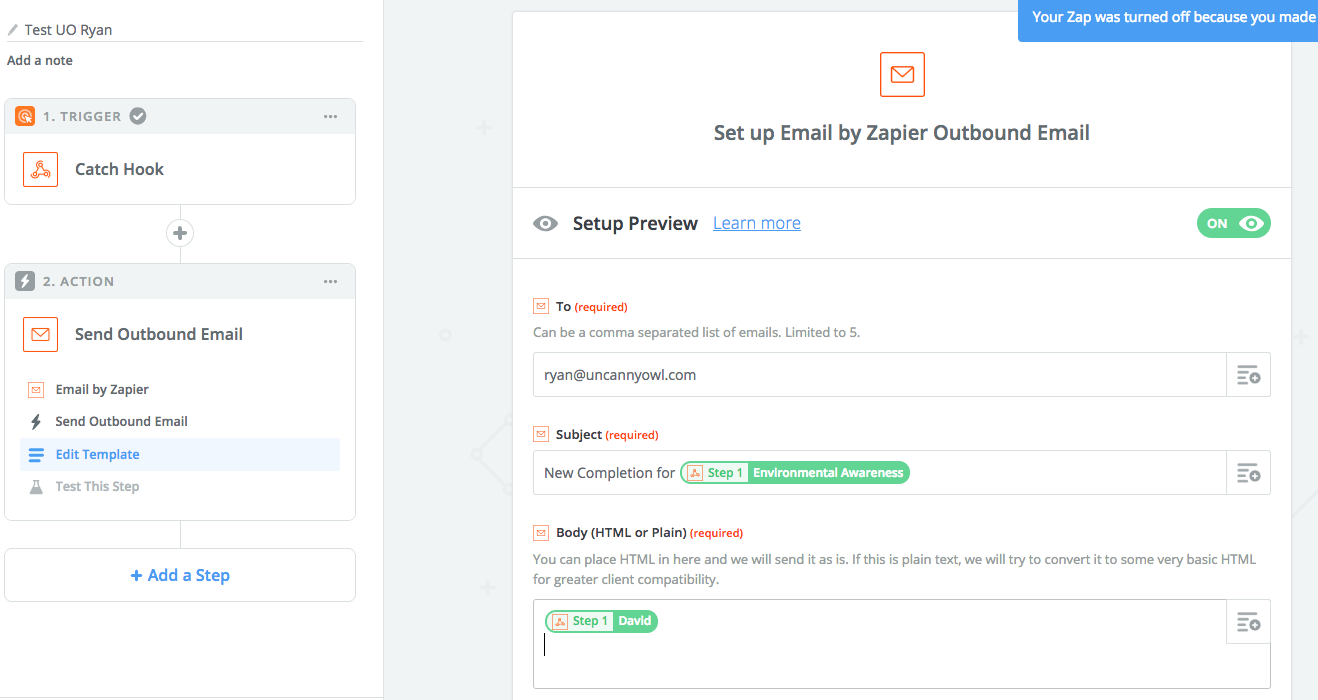Click Add a note
This screenshot has height=700, width=1318.
click(x=40, y=60)
